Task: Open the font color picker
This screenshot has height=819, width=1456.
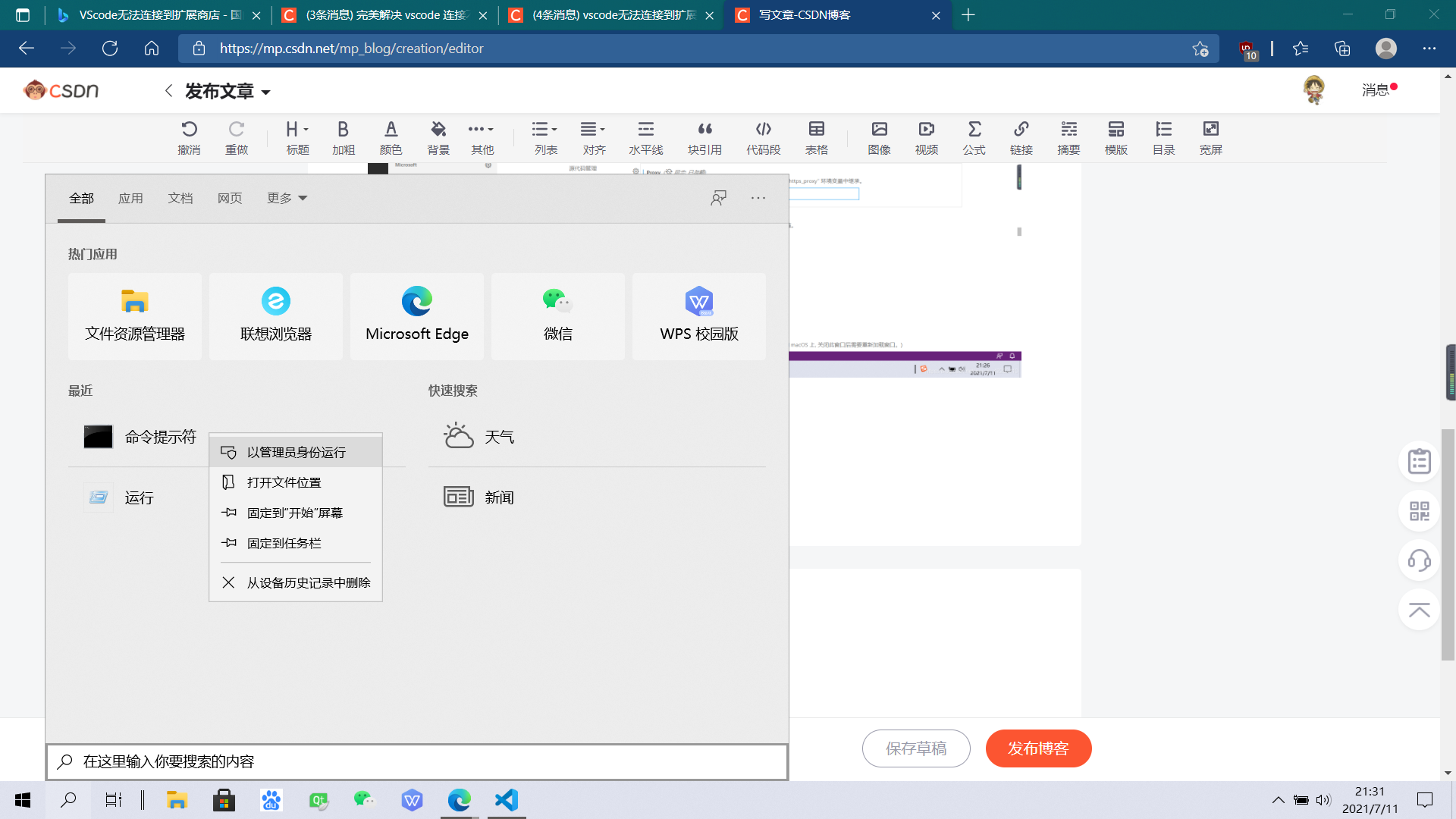Action: 391,136
